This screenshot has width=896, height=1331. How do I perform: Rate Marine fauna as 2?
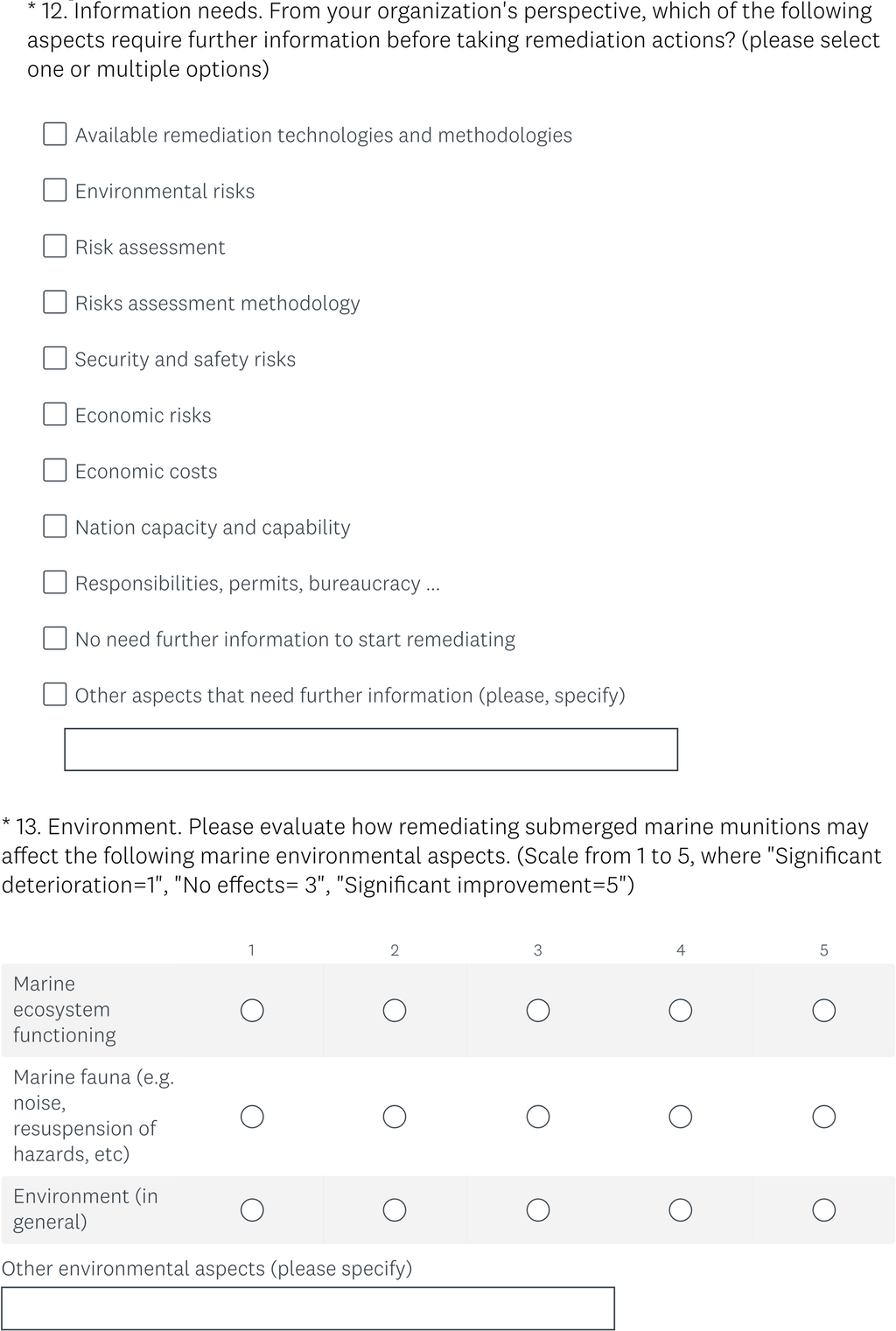[x=395, y=1117]
